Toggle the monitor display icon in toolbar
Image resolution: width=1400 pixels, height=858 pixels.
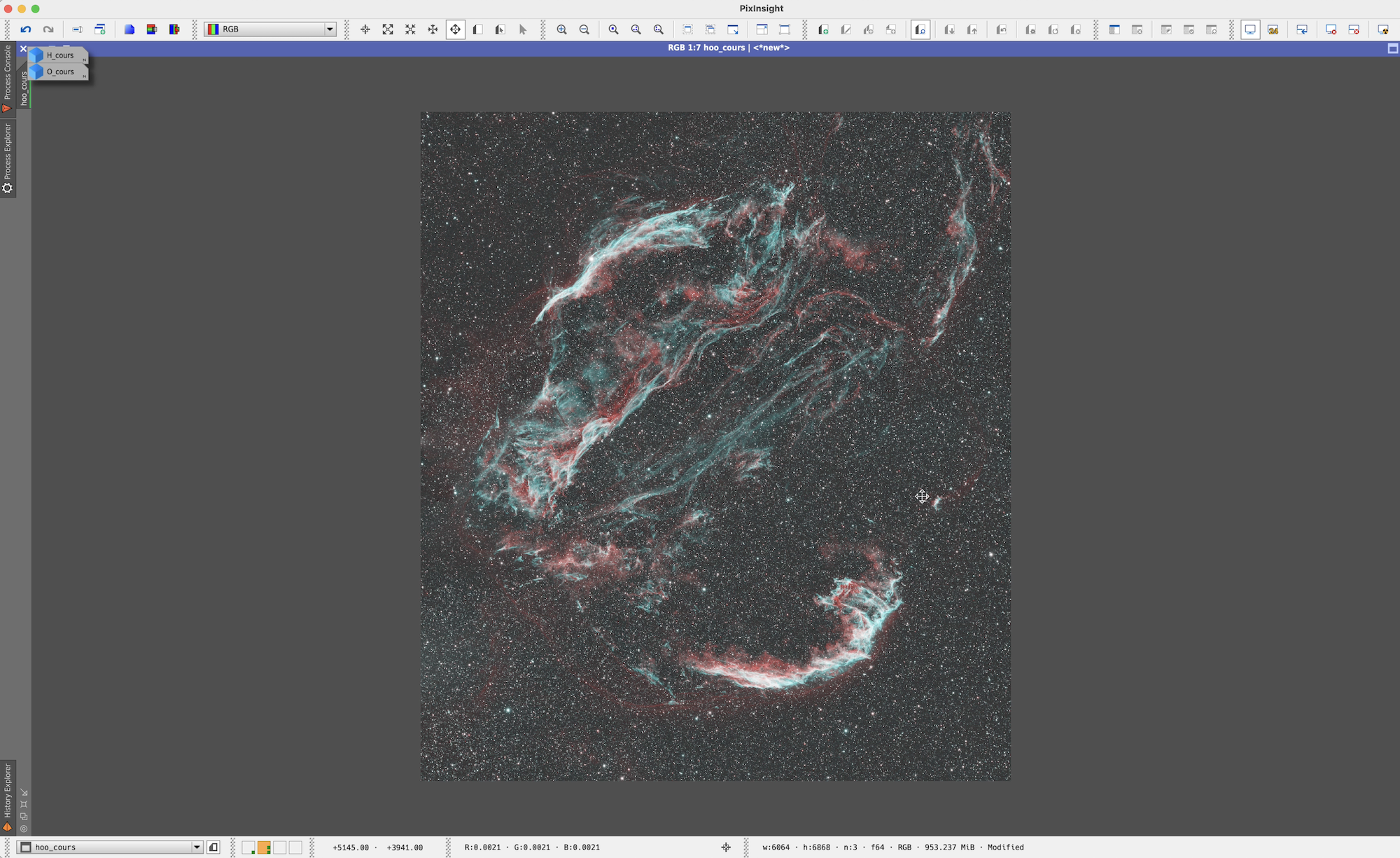[1249, 29]
